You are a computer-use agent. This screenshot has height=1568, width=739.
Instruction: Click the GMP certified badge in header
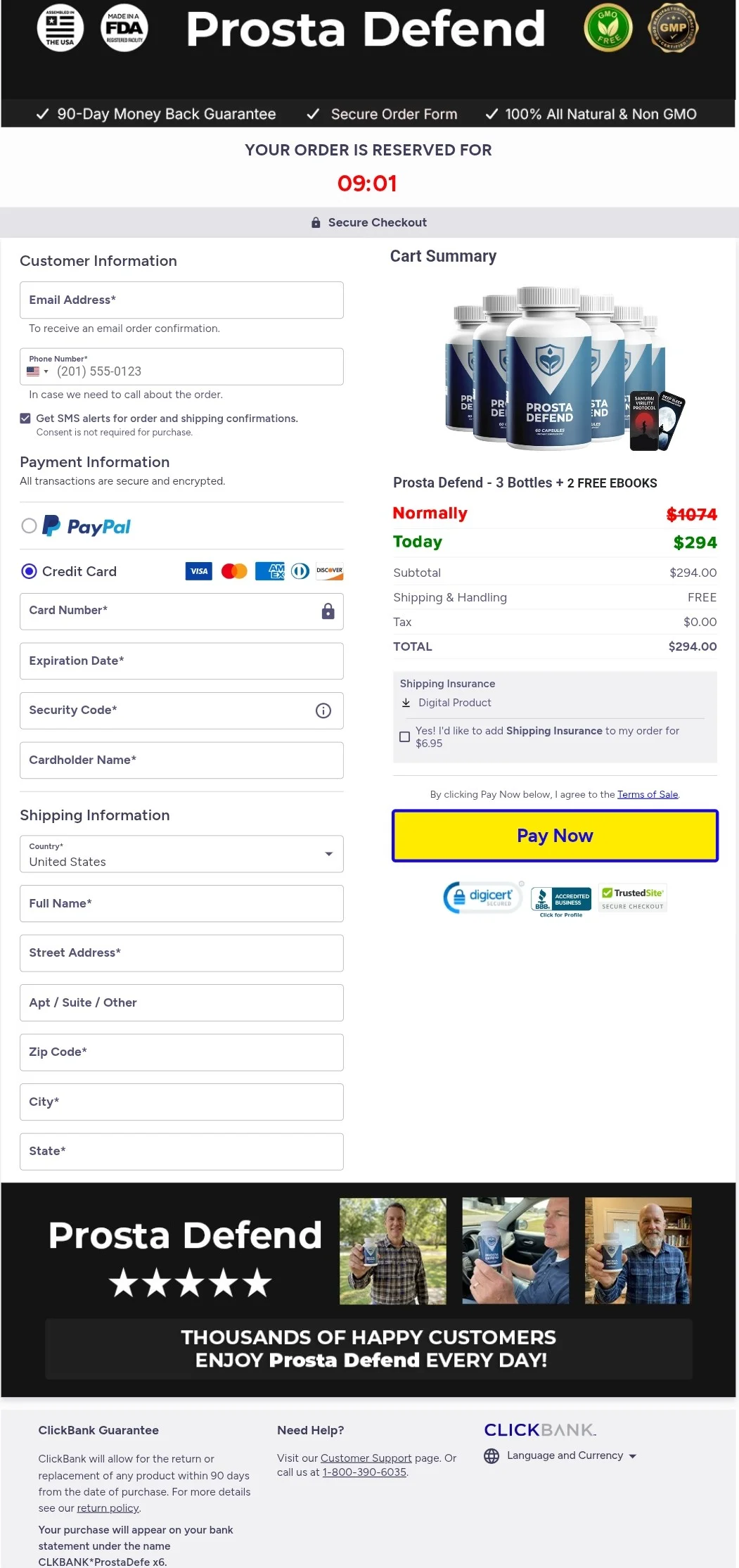673,28
